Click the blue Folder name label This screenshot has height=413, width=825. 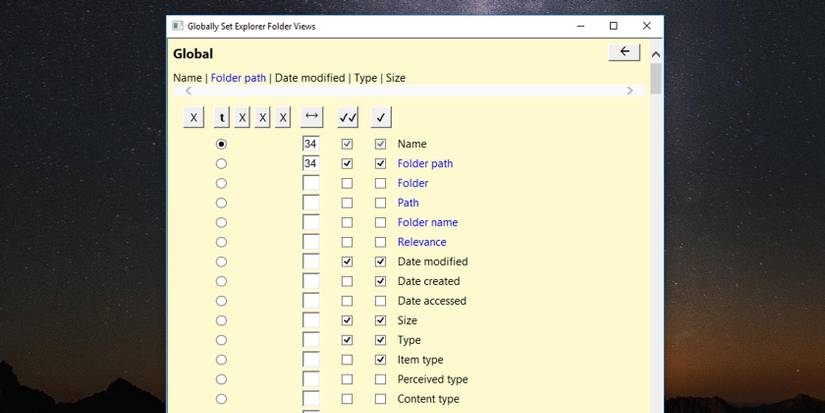coord(428,222)
